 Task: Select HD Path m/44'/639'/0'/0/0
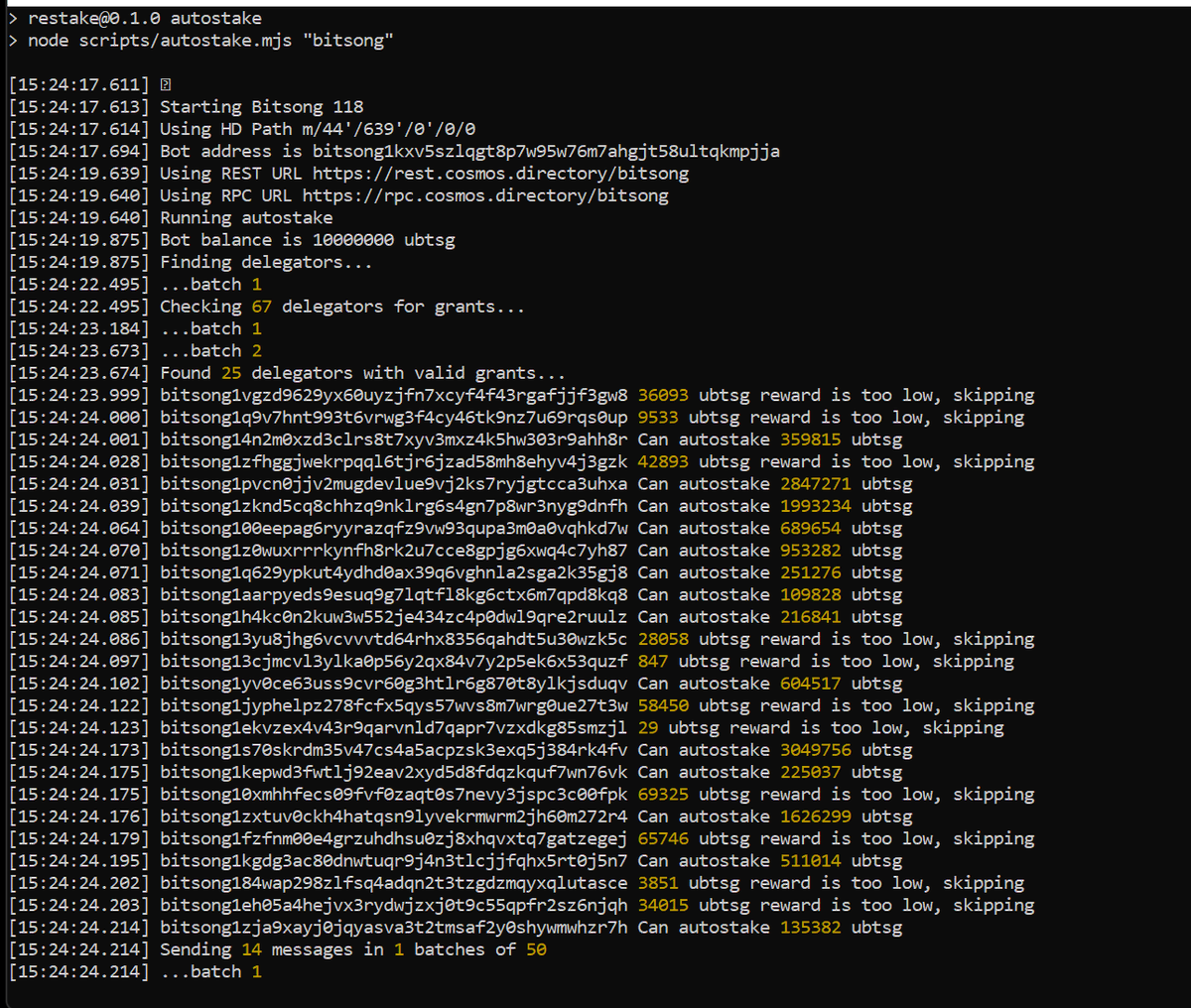pyautogui.click(x=389, y=129)
